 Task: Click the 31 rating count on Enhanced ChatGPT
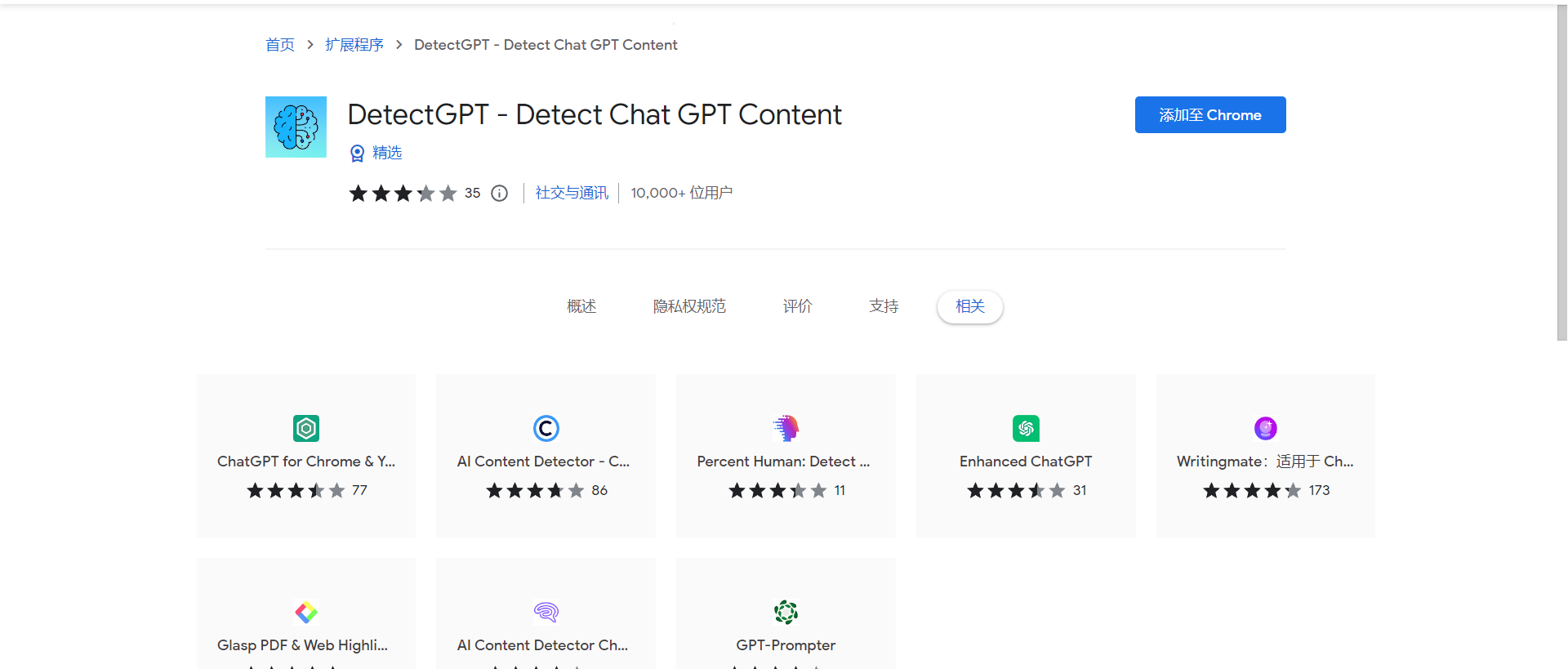[1080, 490]
